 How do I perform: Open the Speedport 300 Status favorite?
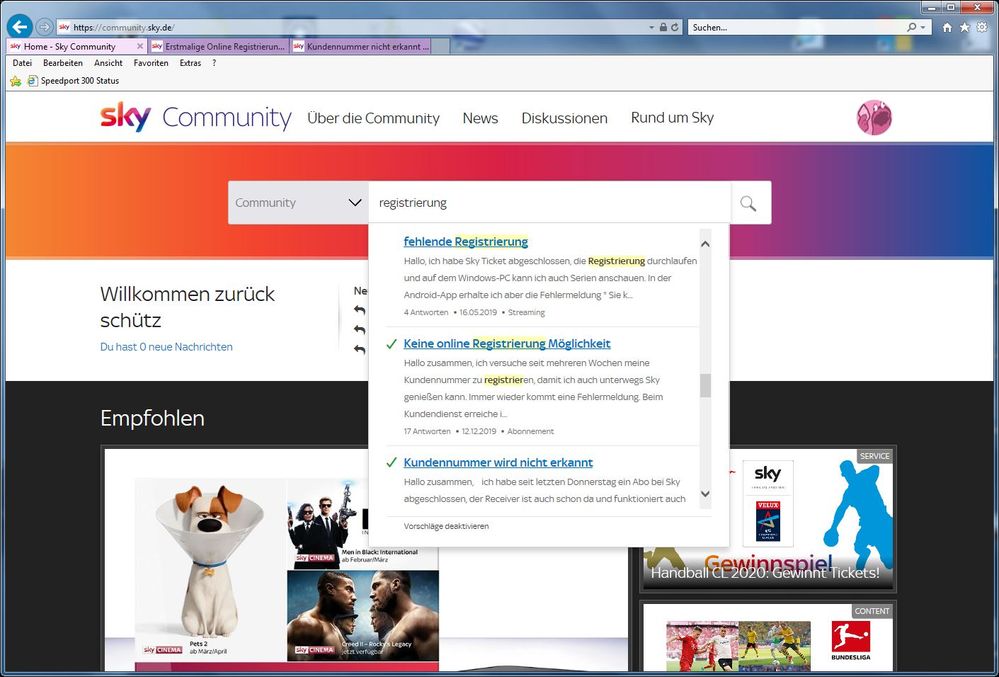(x=74, y=81)
